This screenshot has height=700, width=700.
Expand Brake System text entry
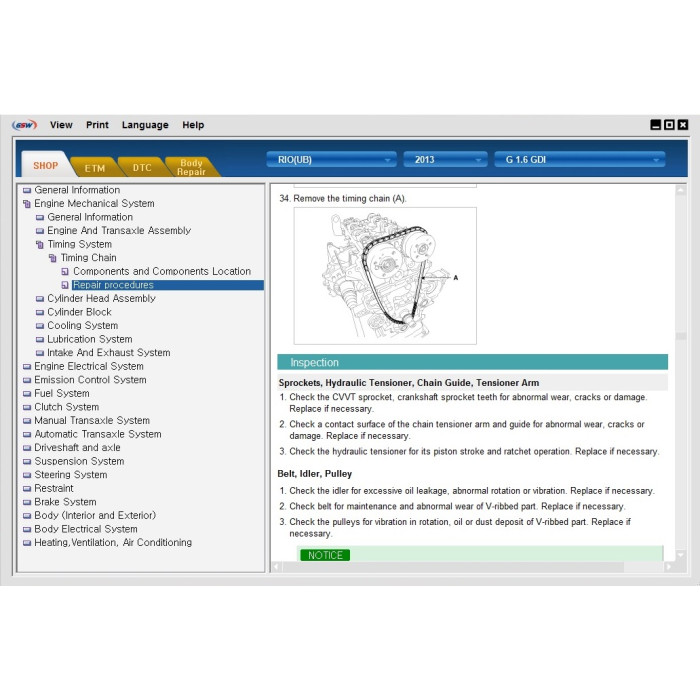click(x=65, y=502)
